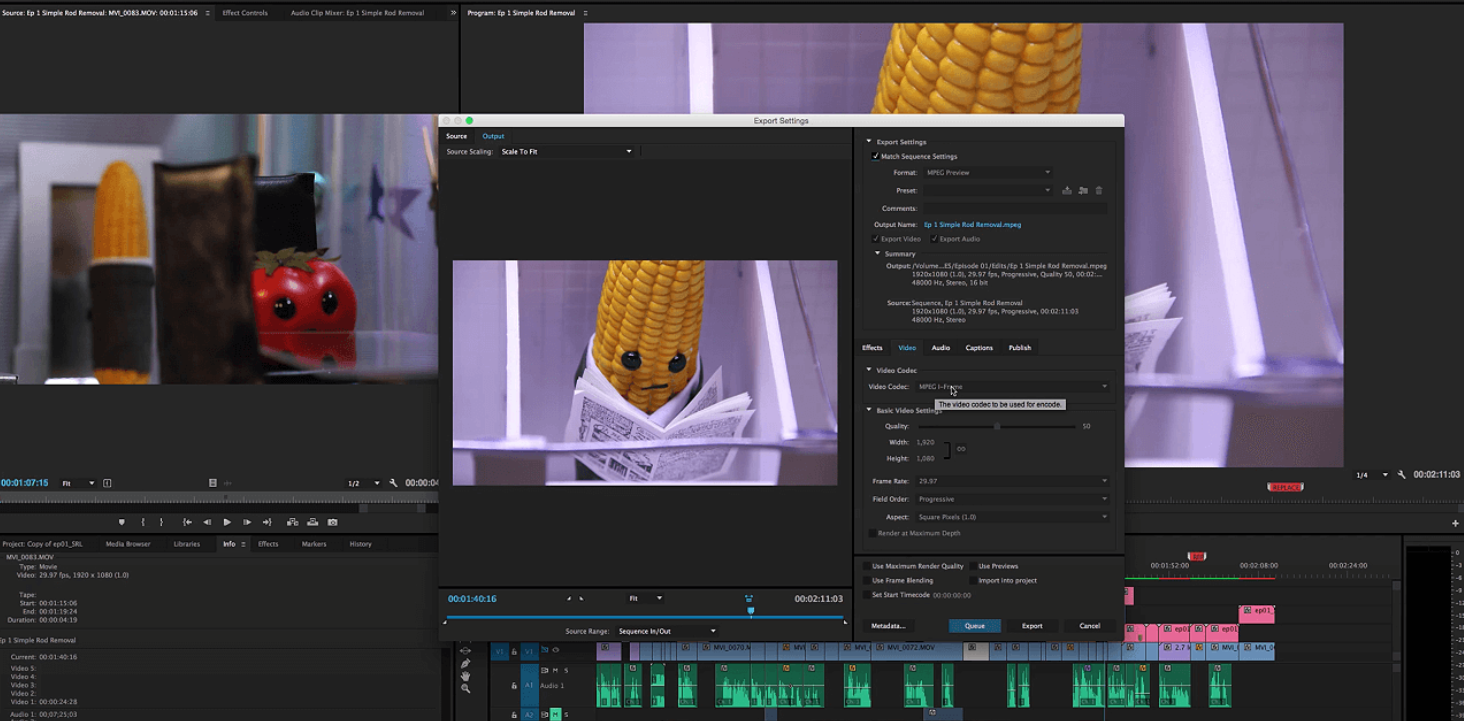Switch to the Source tab in Export Settings
This screenshot has width=1464, height=721.
pyautogui.click(x=456, y=136)
